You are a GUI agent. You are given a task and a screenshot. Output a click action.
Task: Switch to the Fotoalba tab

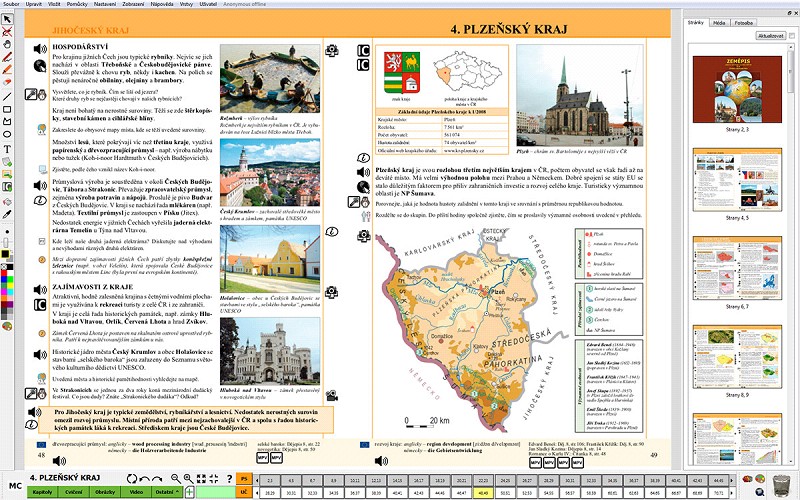tap(743, 23)
